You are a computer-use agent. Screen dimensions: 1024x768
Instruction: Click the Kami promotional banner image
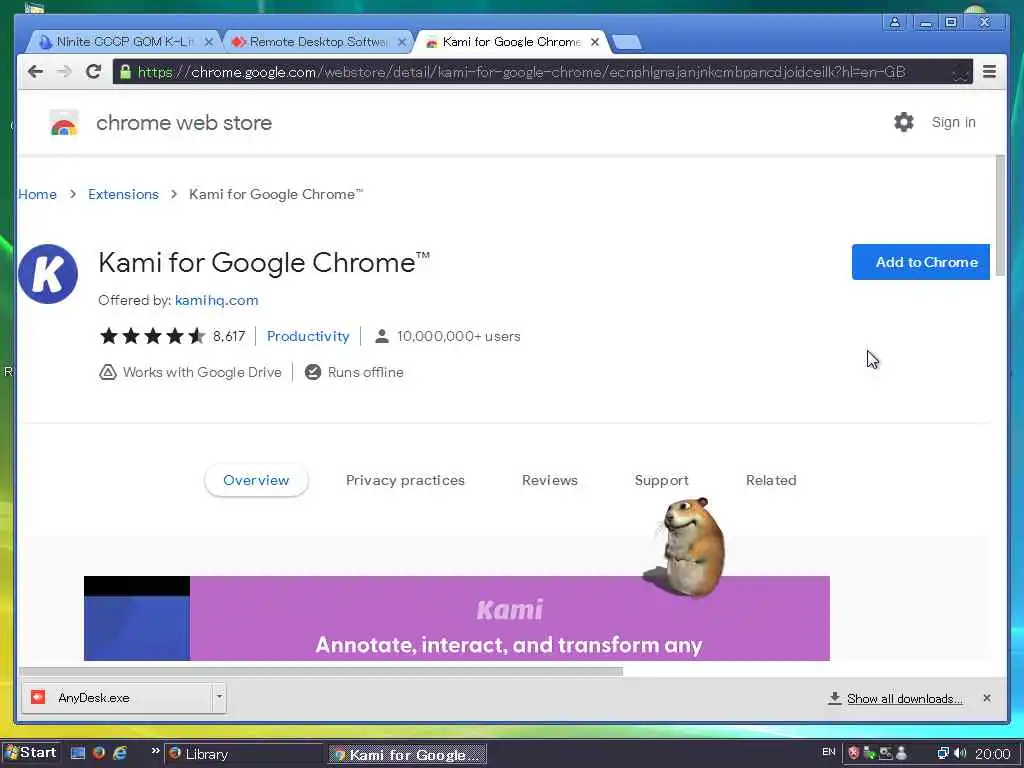456,618
